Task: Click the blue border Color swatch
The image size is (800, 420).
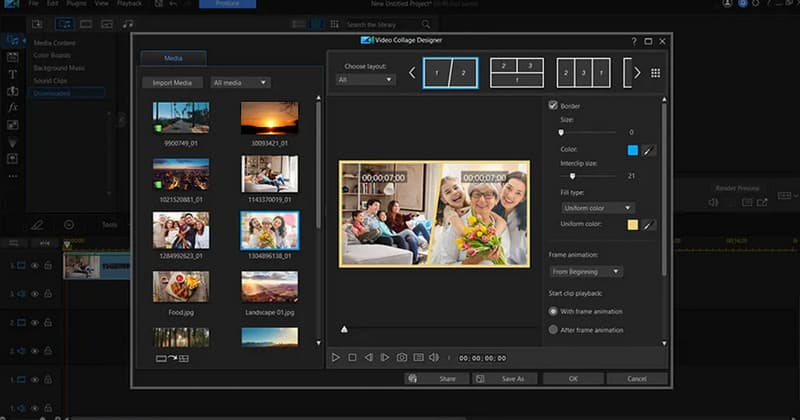Action: [633, 151]
